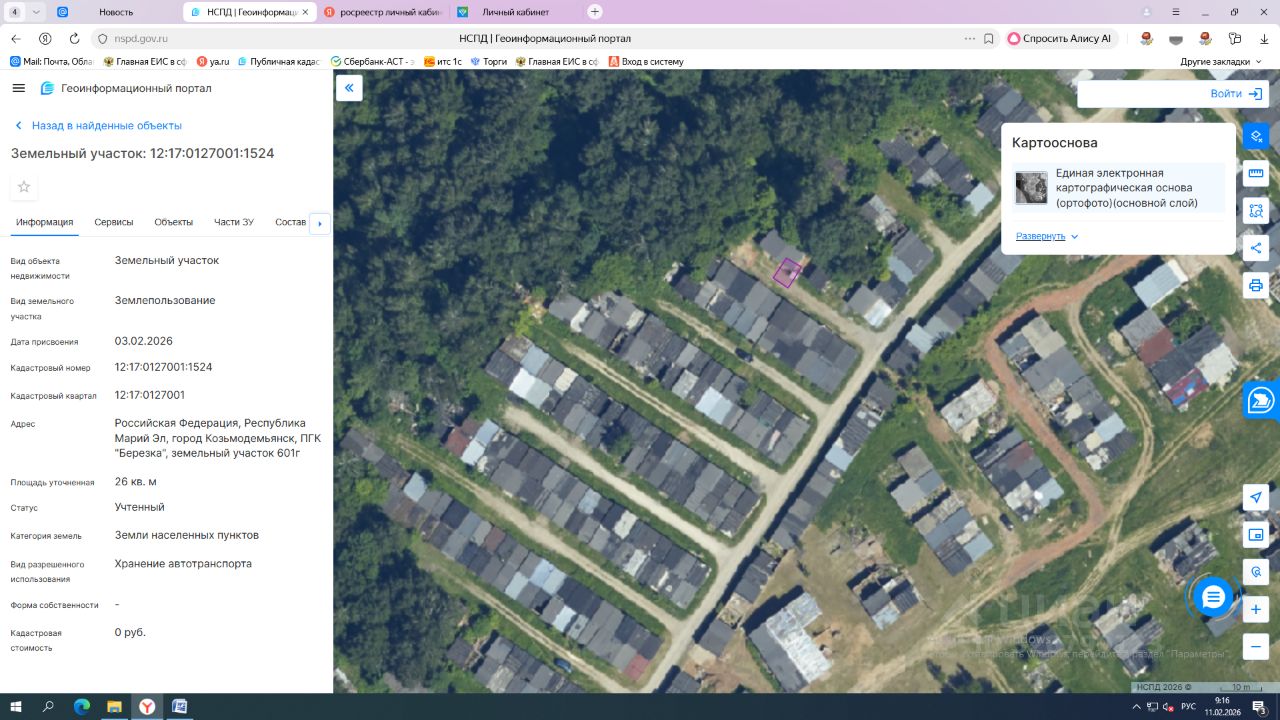Click cadastral number 12:17:0127001:1524 value

click(163, 367)
